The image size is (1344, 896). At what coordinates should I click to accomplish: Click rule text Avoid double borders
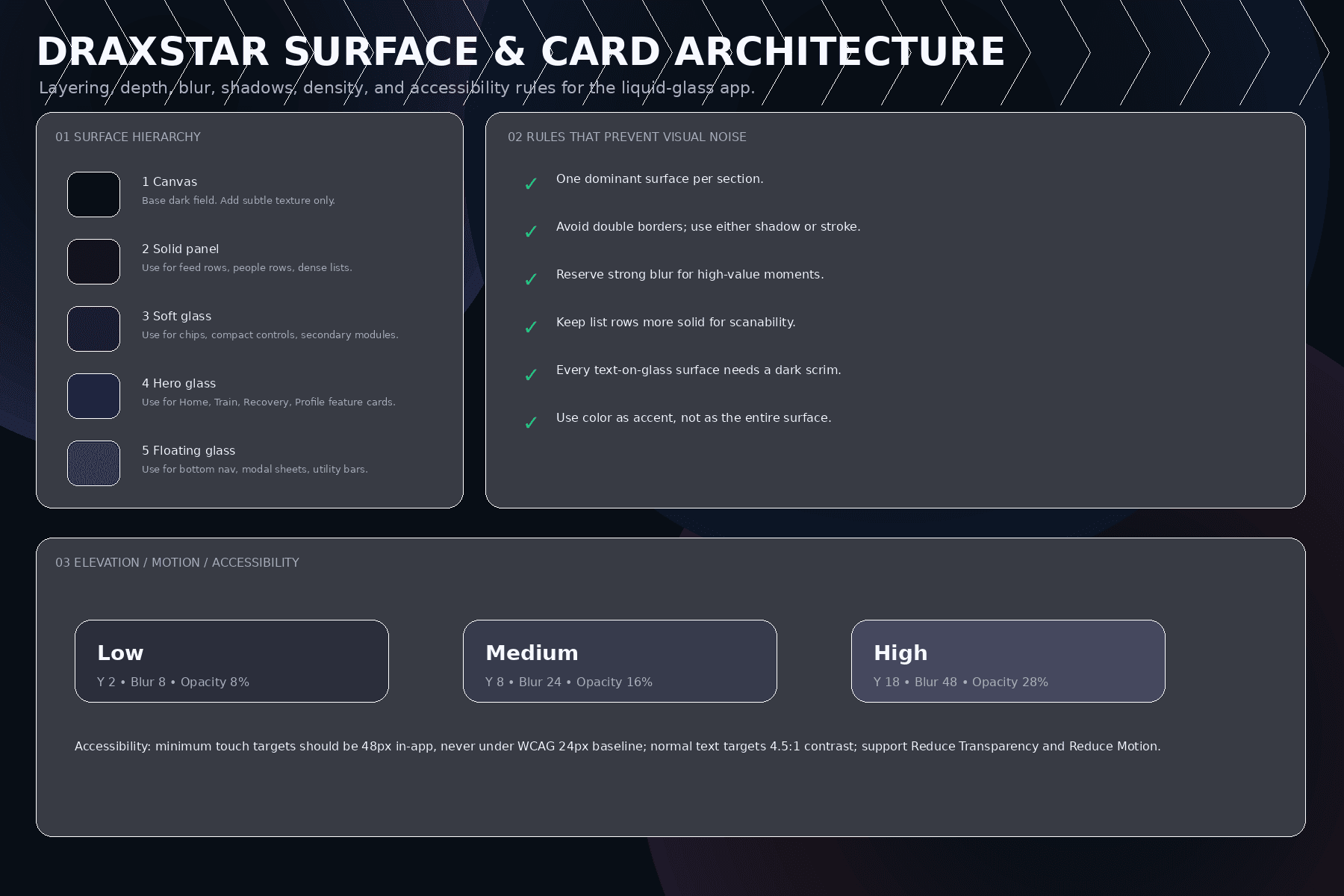tap(708, 227)
